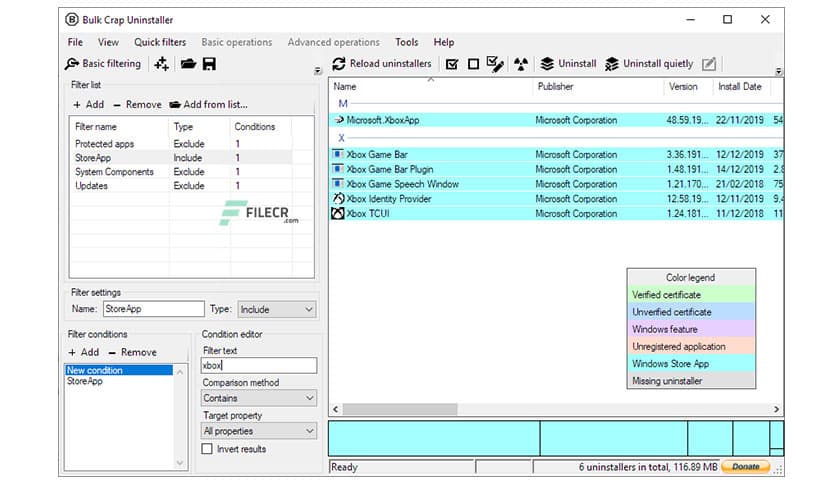Viewport: 836px width, 484px height.
Task: Select the Updates filter row
Action: [x=181, y=185]
